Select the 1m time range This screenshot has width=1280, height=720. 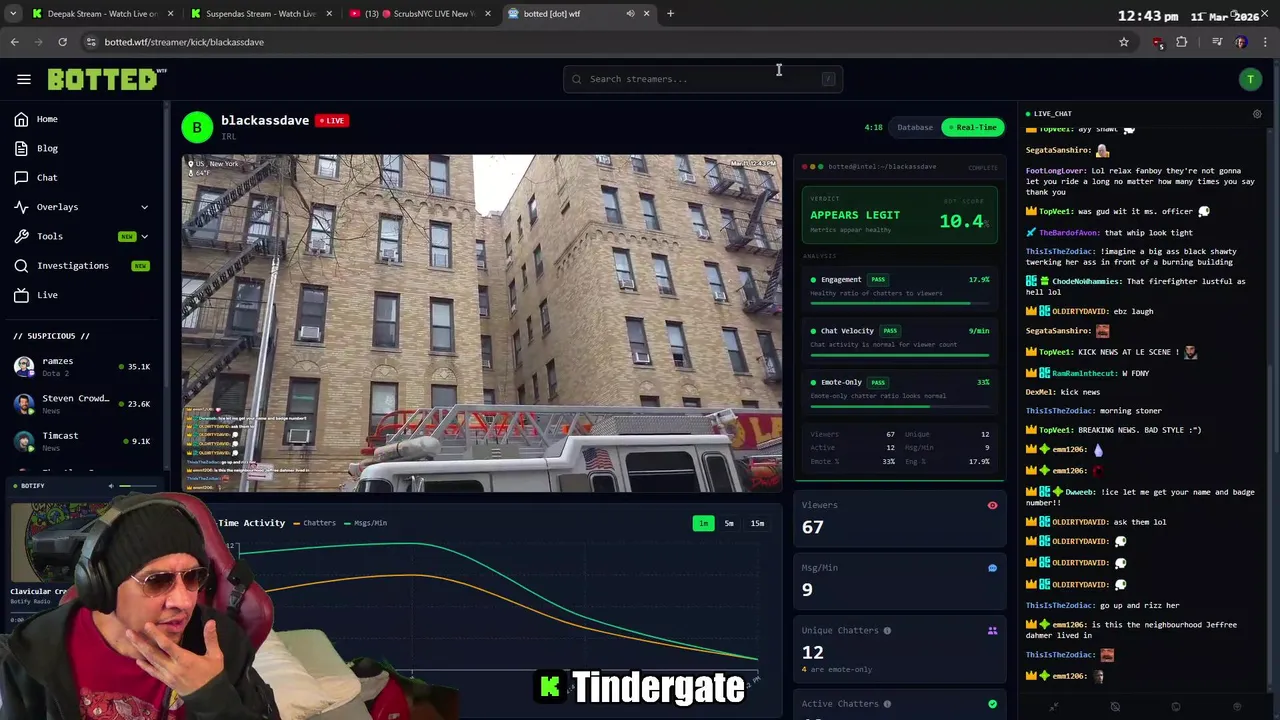[x=703, y=523]
